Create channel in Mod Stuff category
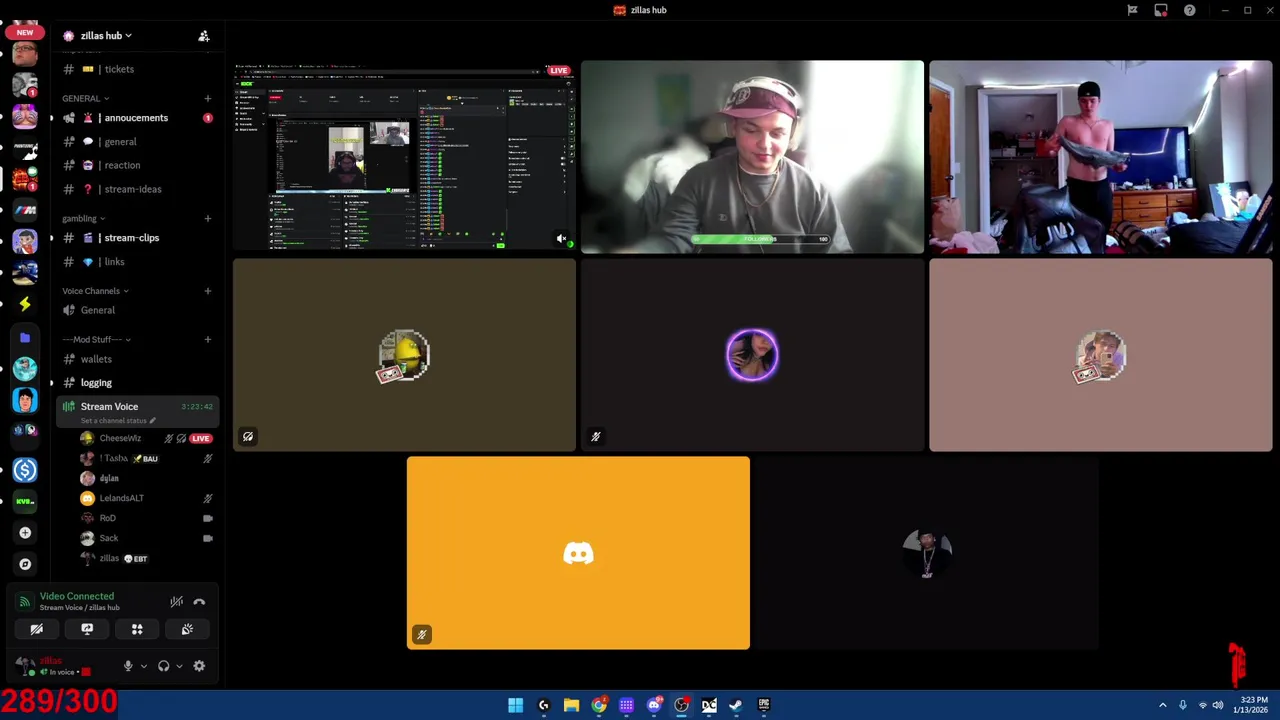 208,339
